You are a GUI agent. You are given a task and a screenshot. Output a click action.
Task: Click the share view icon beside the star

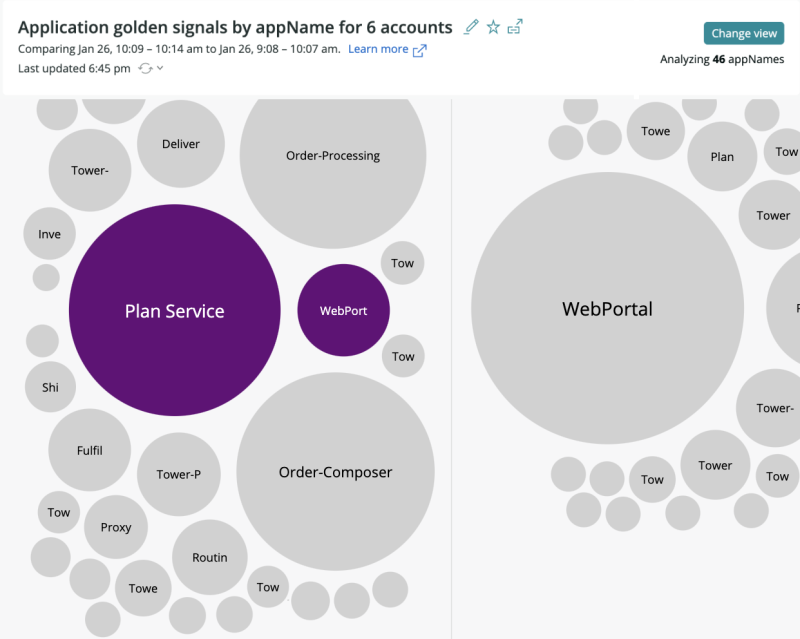[515, 27]
